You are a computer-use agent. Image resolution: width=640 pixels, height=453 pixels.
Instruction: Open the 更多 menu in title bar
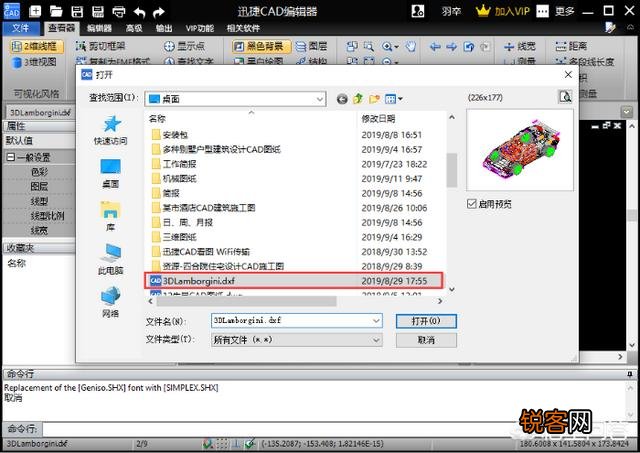(x=564, y=11)
